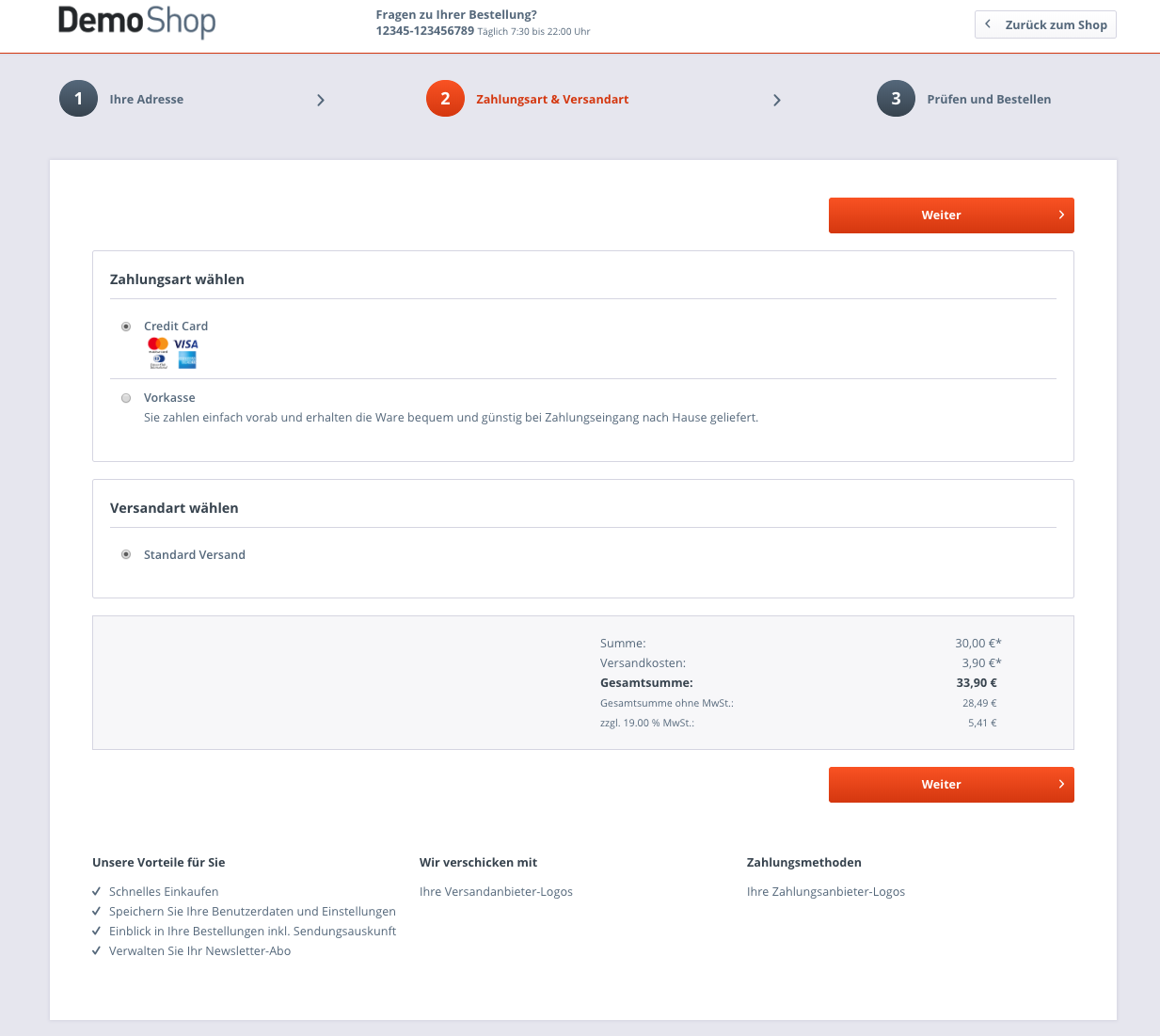Viewport: 1160px width, 1036px height.
Task: Click the Ihre Versandanbieter-Logos text
Action: point(496,892)
